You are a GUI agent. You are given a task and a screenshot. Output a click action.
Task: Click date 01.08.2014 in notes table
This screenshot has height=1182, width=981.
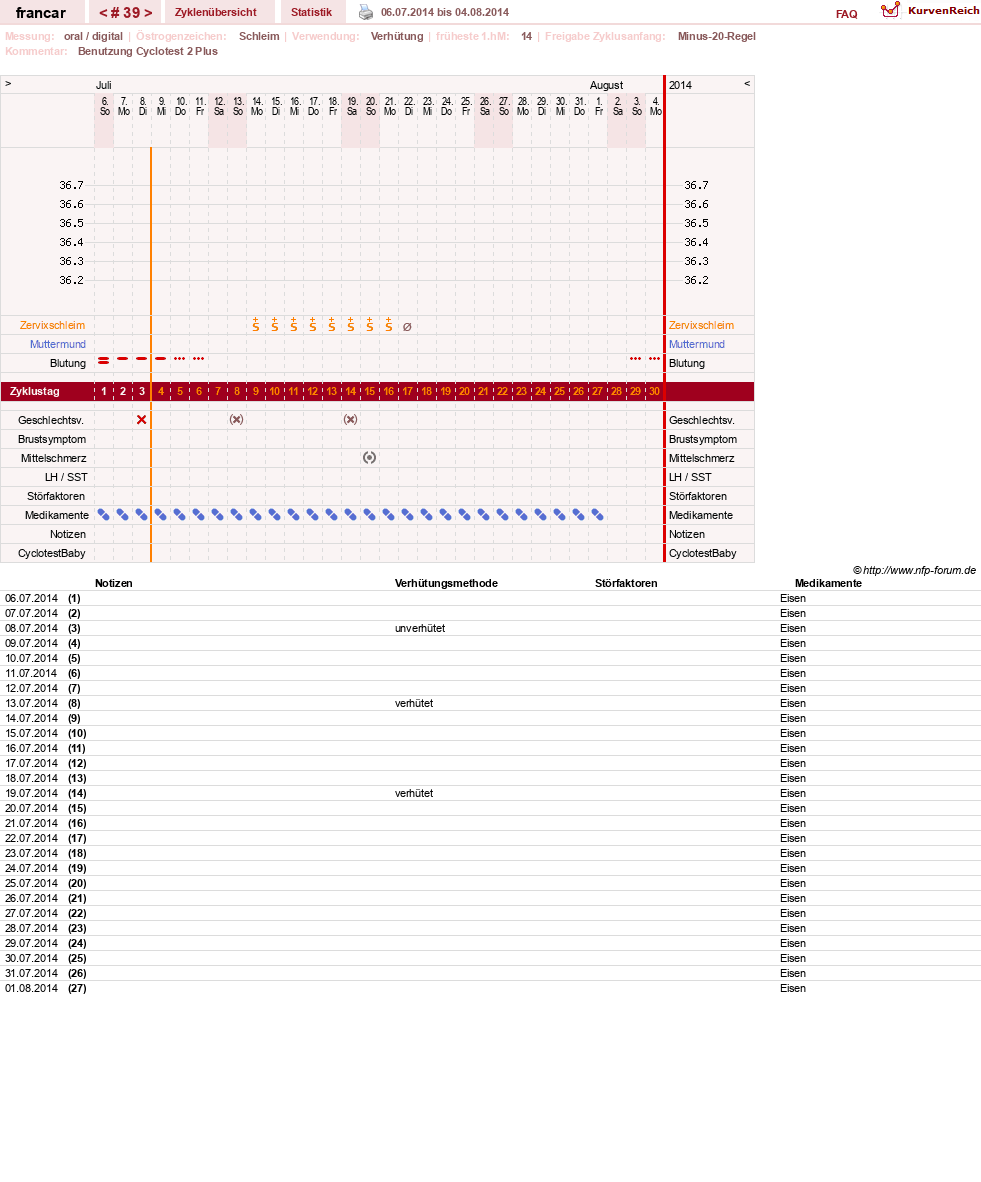32,988
